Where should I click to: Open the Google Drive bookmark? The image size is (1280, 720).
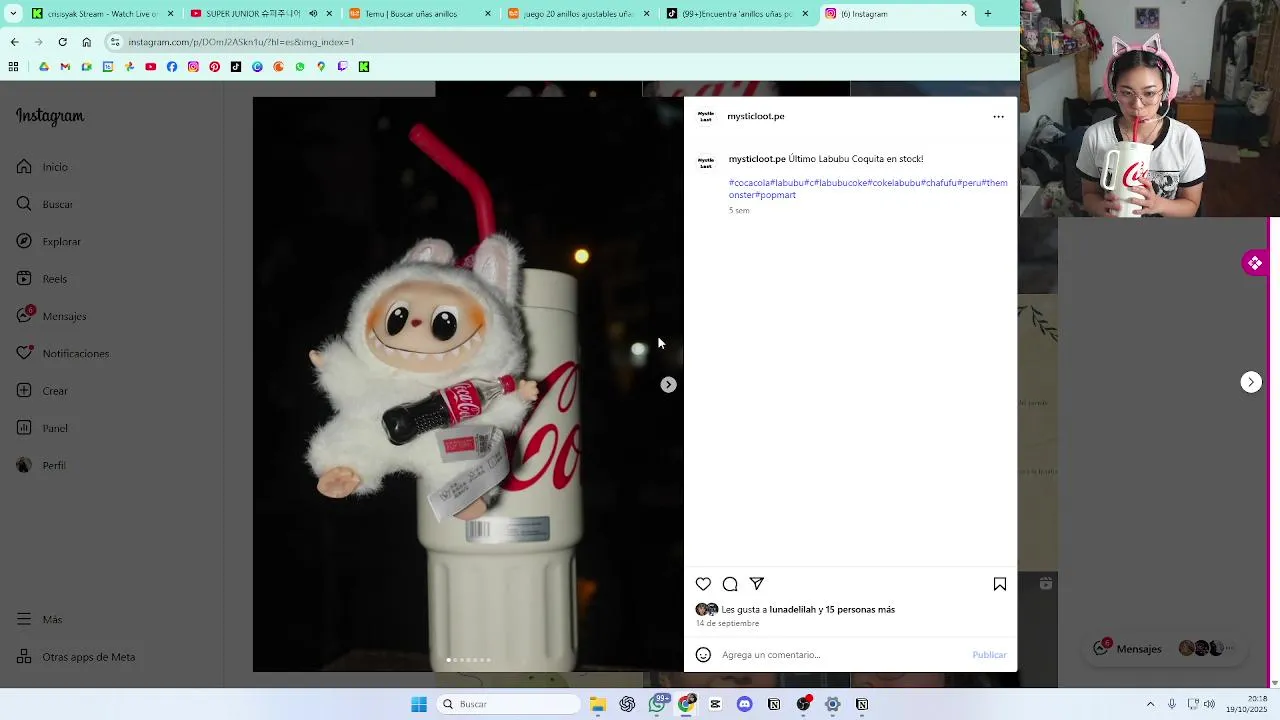[44, 67]
